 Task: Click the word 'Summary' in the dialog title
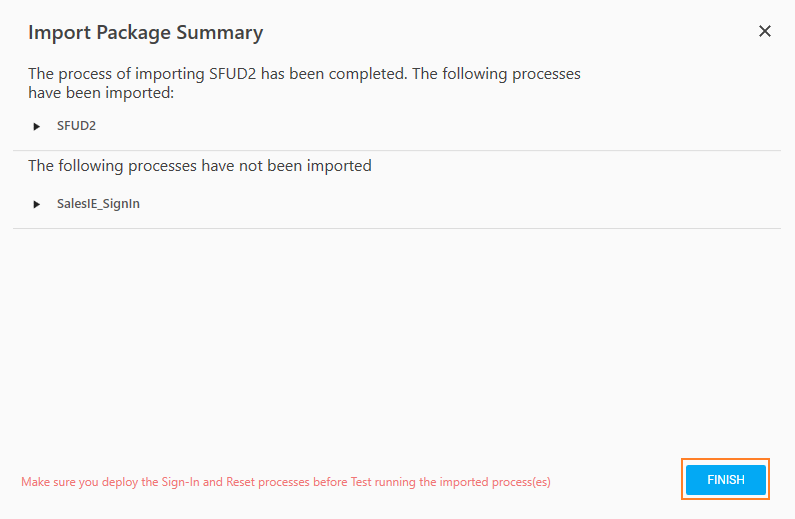[x=220, y=33]
